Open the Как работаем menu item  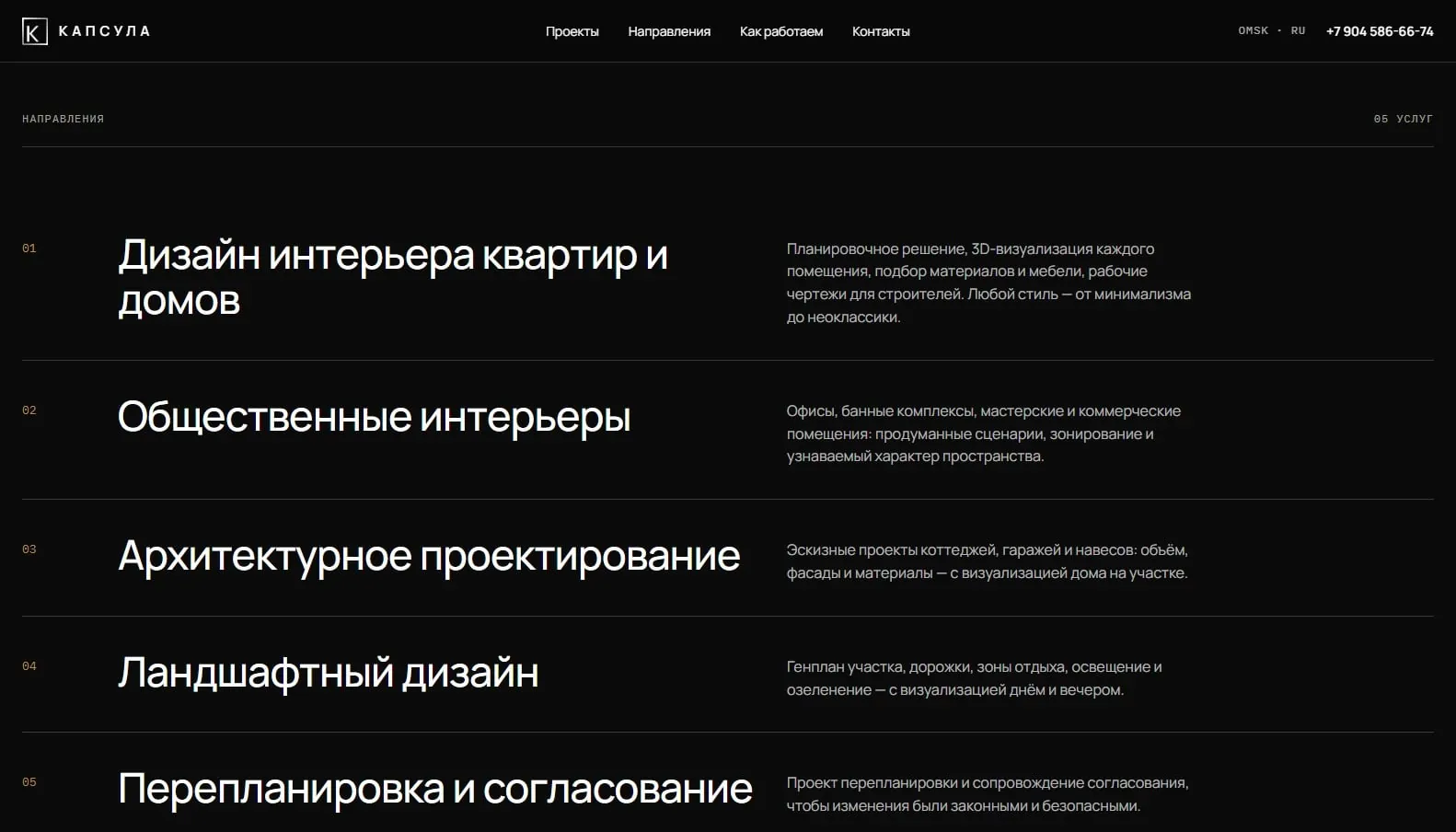781,31
